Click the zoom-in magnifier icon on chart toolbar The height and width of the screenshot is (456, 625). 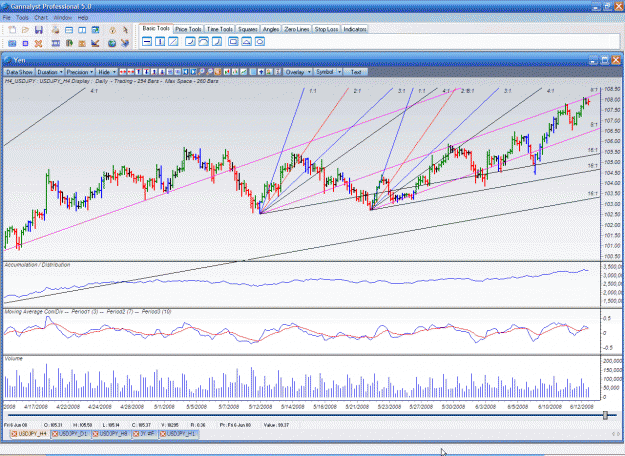click(x=202, y=72)
